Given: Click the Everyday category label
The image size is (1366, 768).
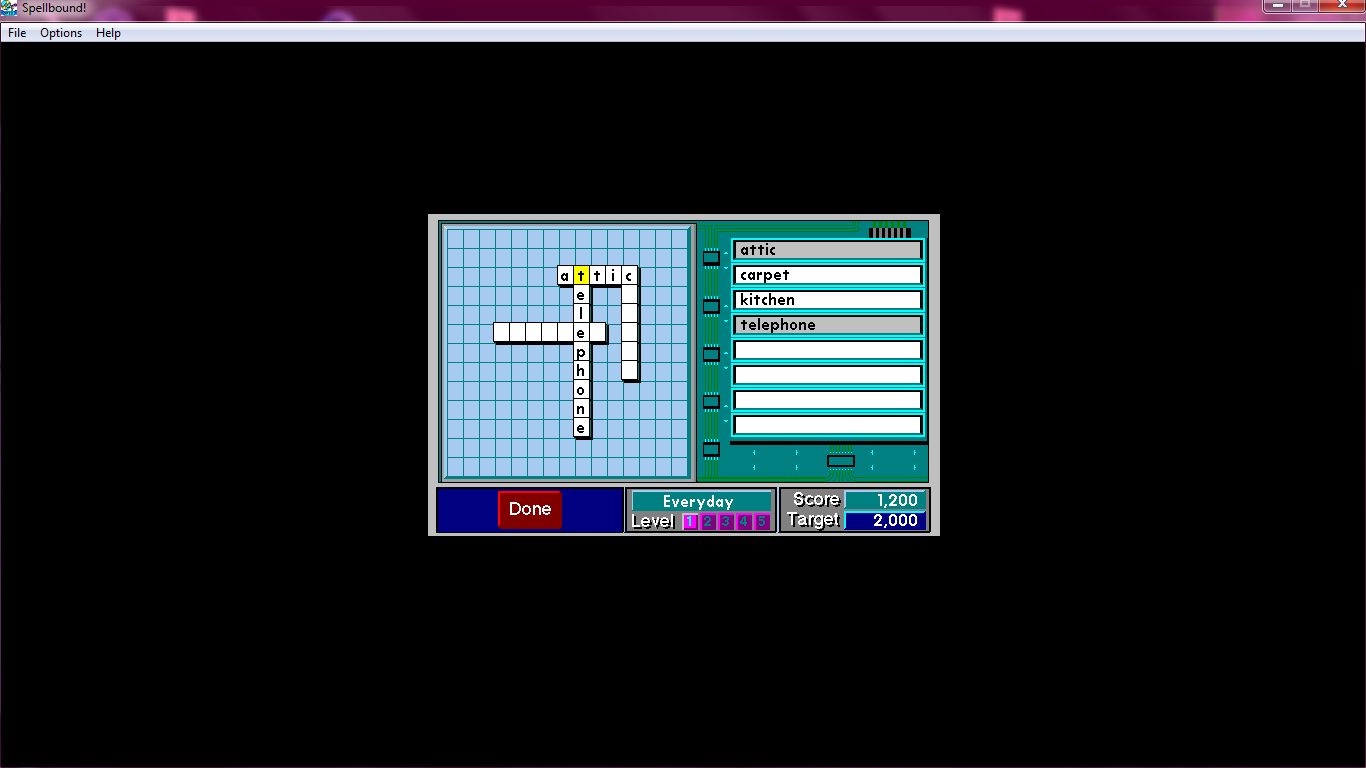Looking at the screenshot, I should 699,501.
